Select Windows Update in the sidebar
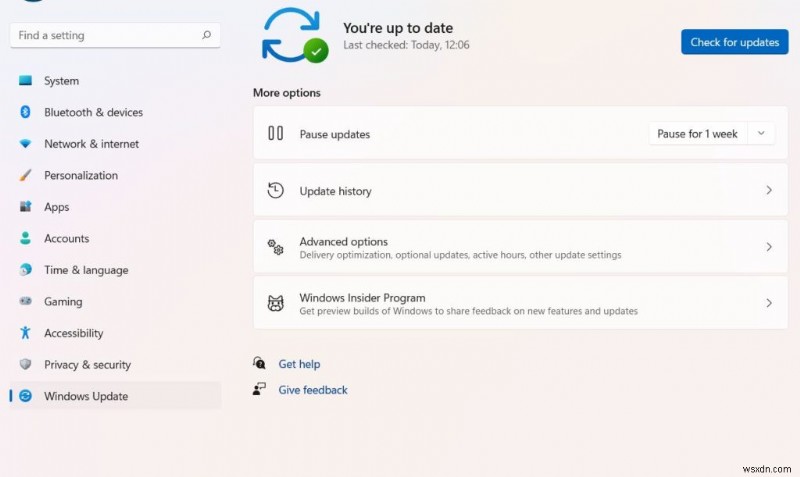800x477 pixels. 115,396
